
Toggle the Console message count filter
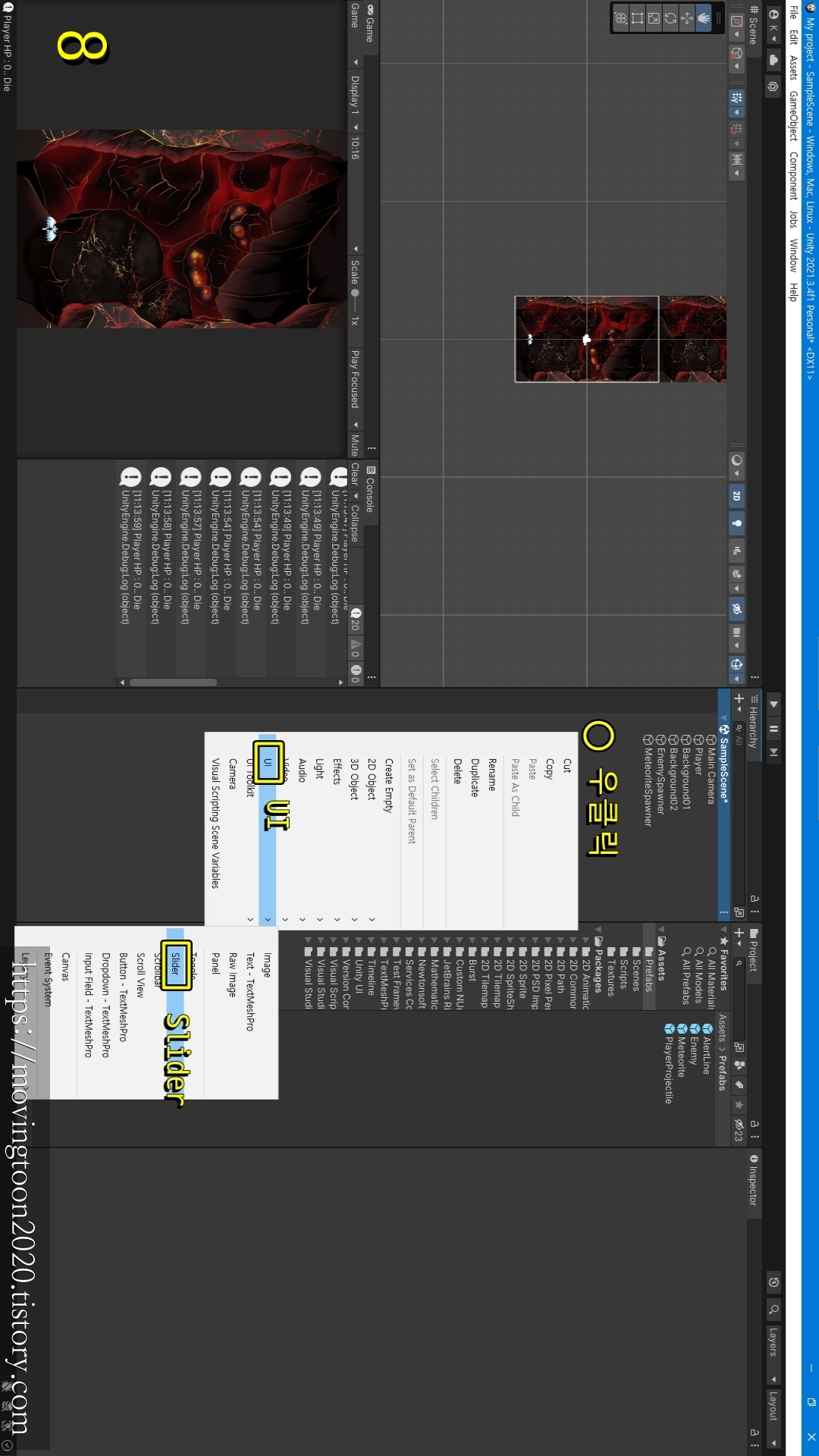(355, 620)
